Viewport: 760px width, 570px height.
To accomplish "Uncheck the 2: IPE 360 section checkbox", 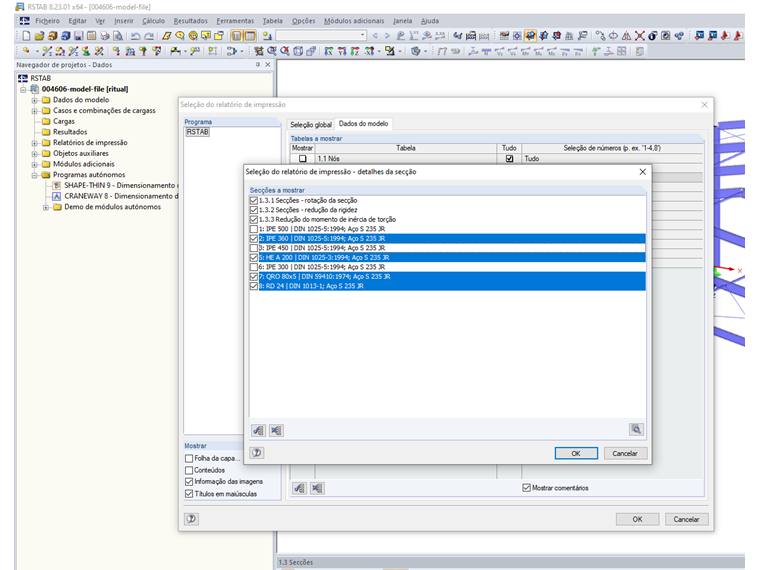I will [253, 238].
